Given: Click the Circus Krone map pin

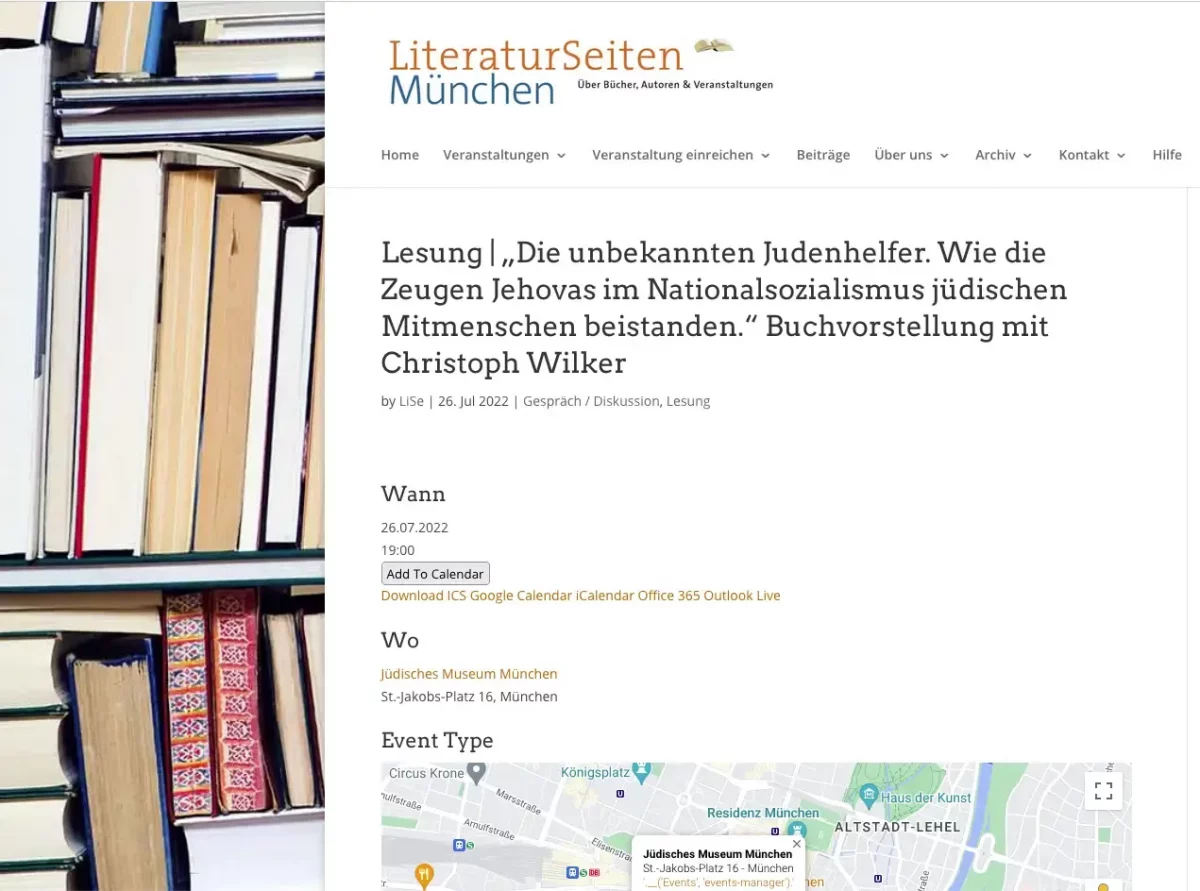Looking at the screenshot, I should pos(477,772).
